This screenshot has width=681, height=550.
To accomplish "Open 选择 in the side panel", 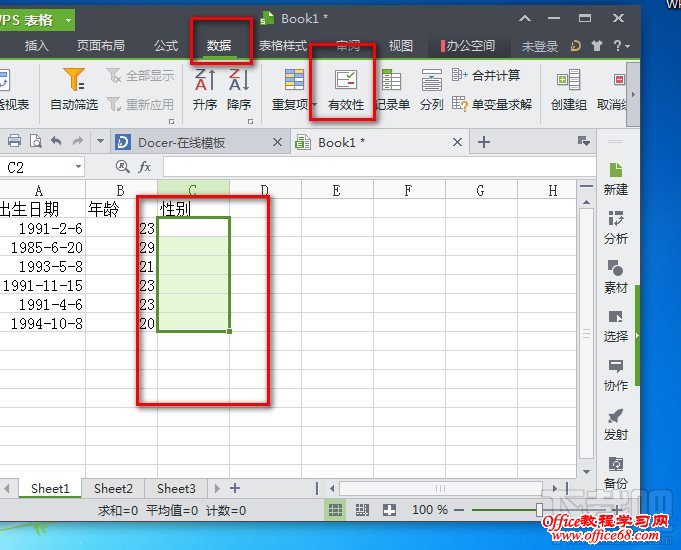I will pyautogui.click(x=615, y=326).
